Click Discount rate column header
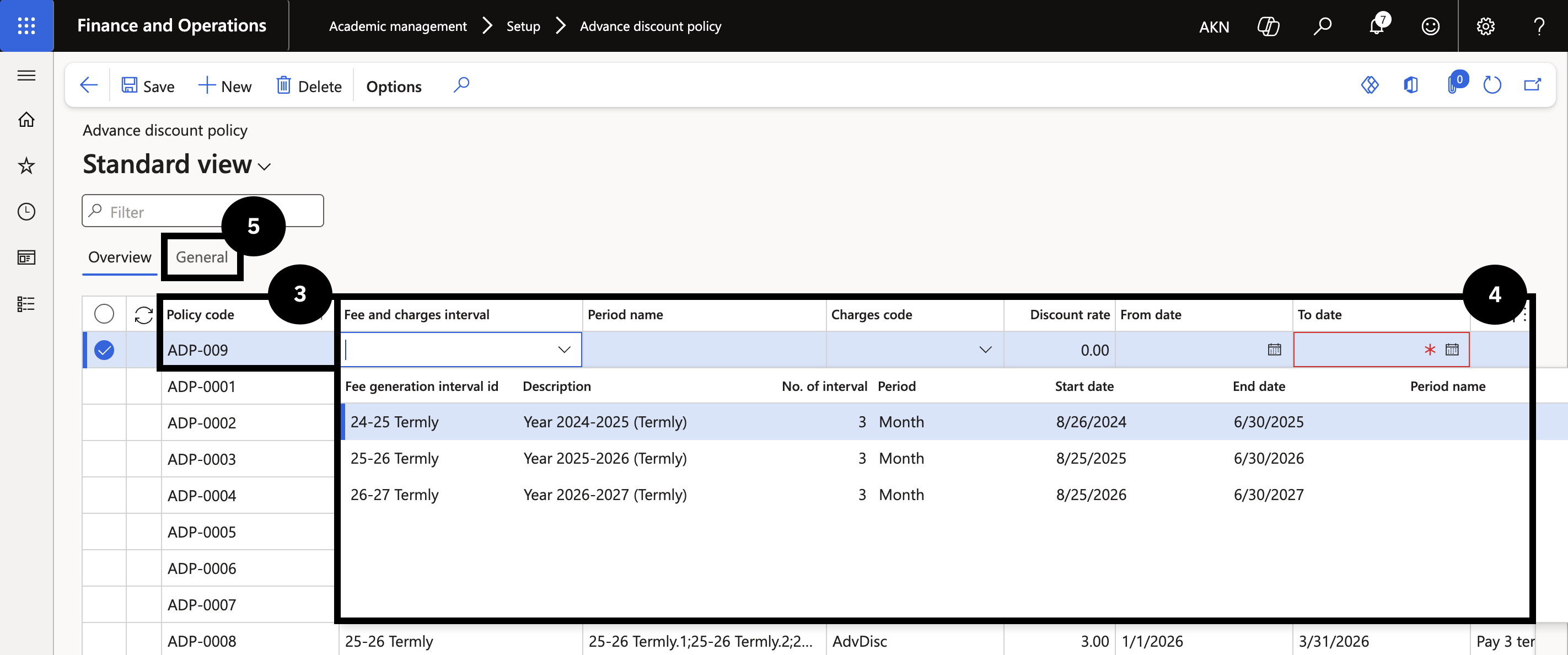The image size is (1568, 655). click(1070, 315)
